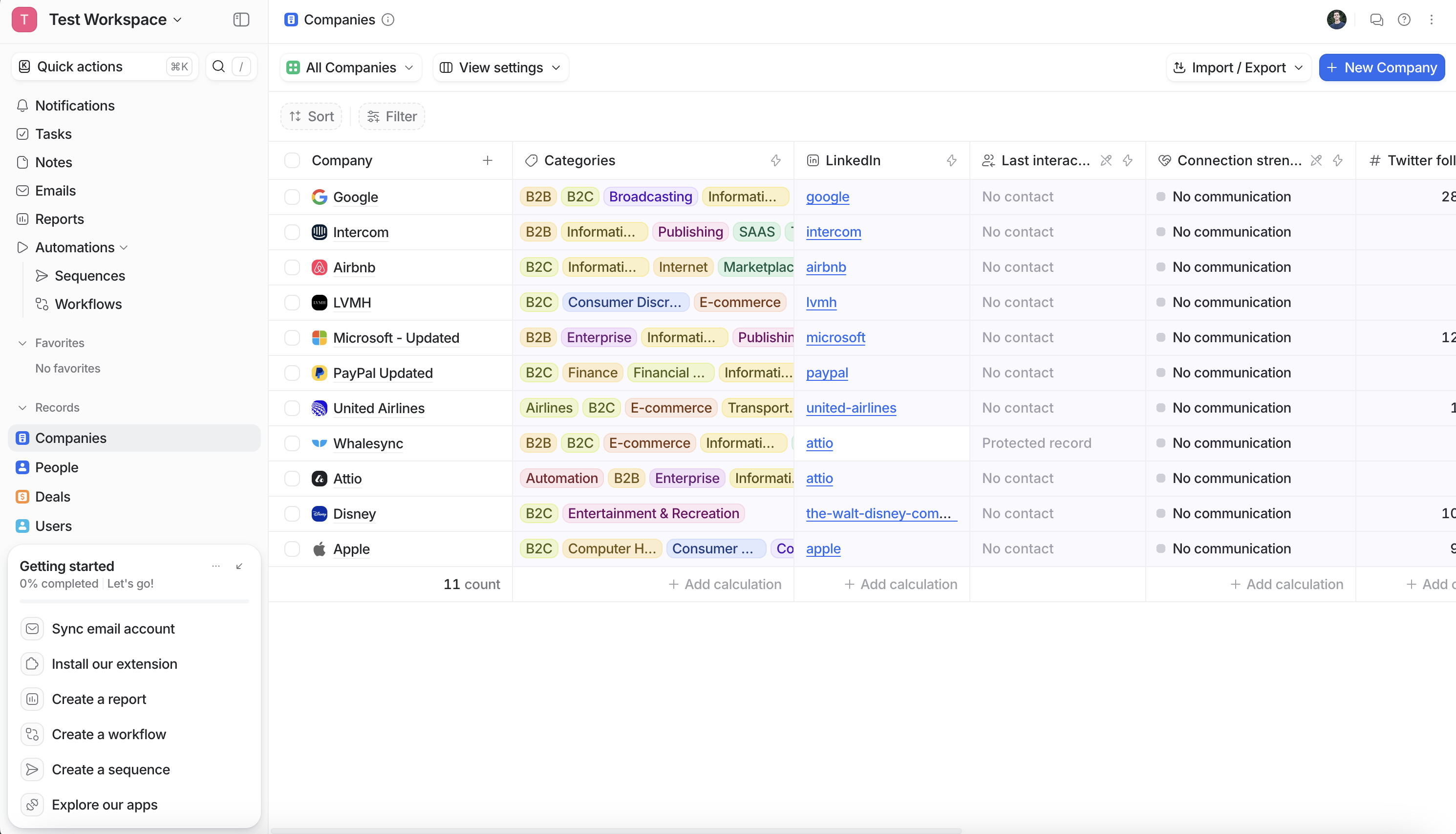Expand the View settings dropdown

click(x=501, y=67)
